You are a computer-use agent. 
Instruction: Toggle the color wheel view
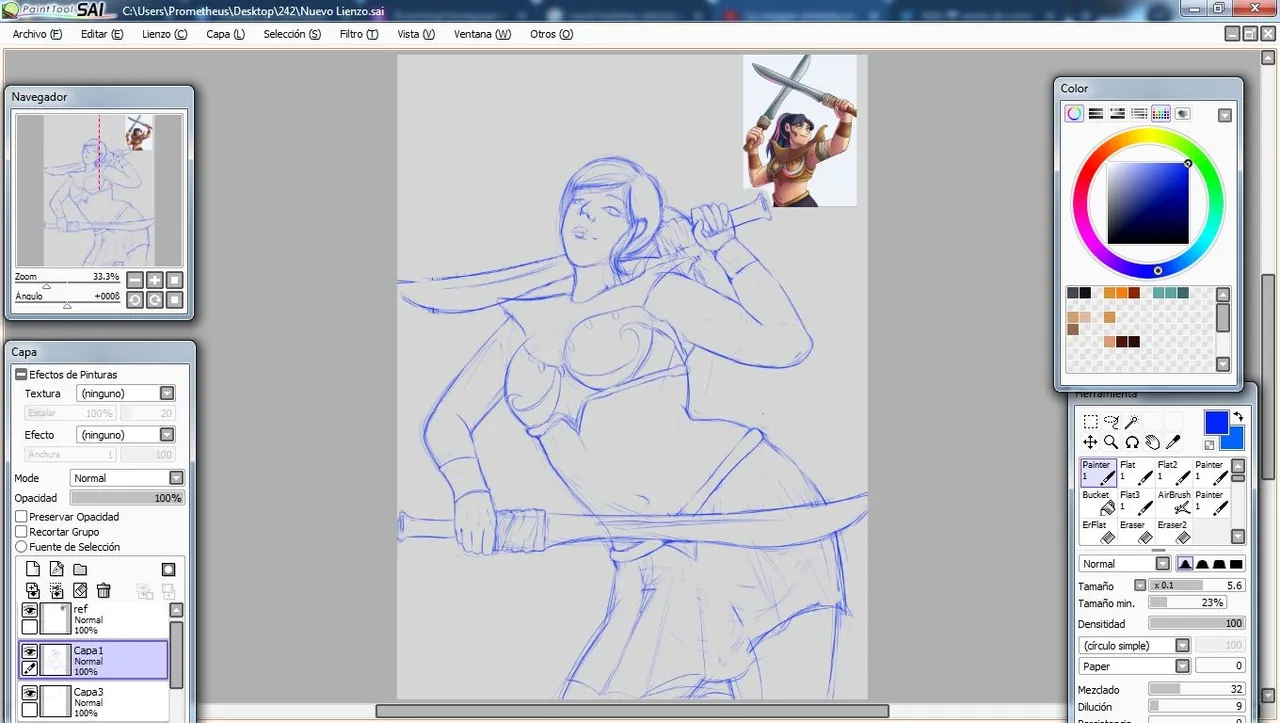[x=1074, y=114]
